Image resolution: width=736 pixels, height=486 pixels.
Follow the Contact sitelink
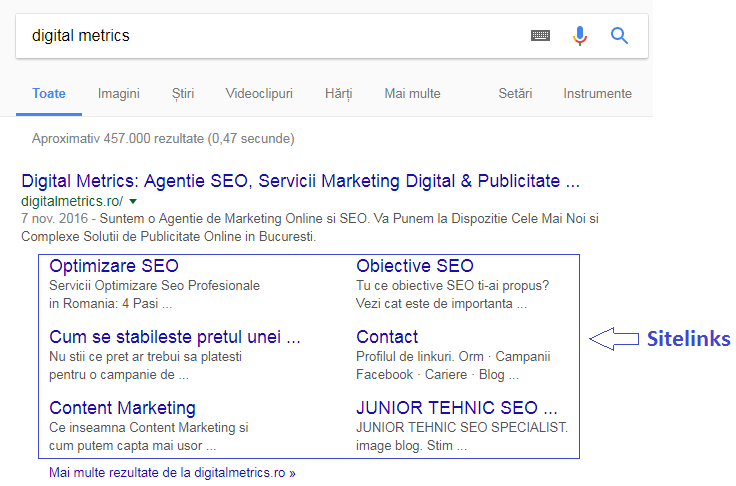(x=387, y=337)
